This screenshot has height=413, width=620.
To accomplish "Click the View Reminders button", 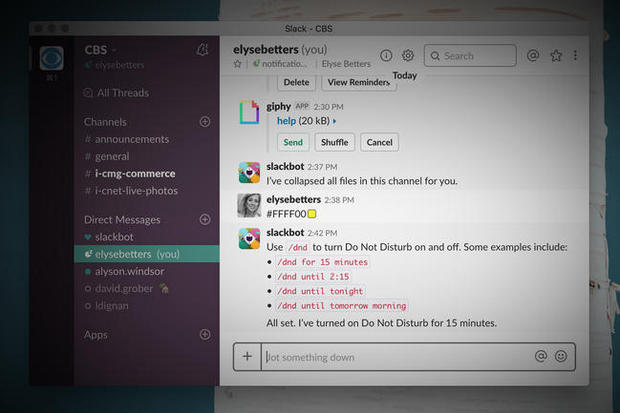I will tap(359, 82).
